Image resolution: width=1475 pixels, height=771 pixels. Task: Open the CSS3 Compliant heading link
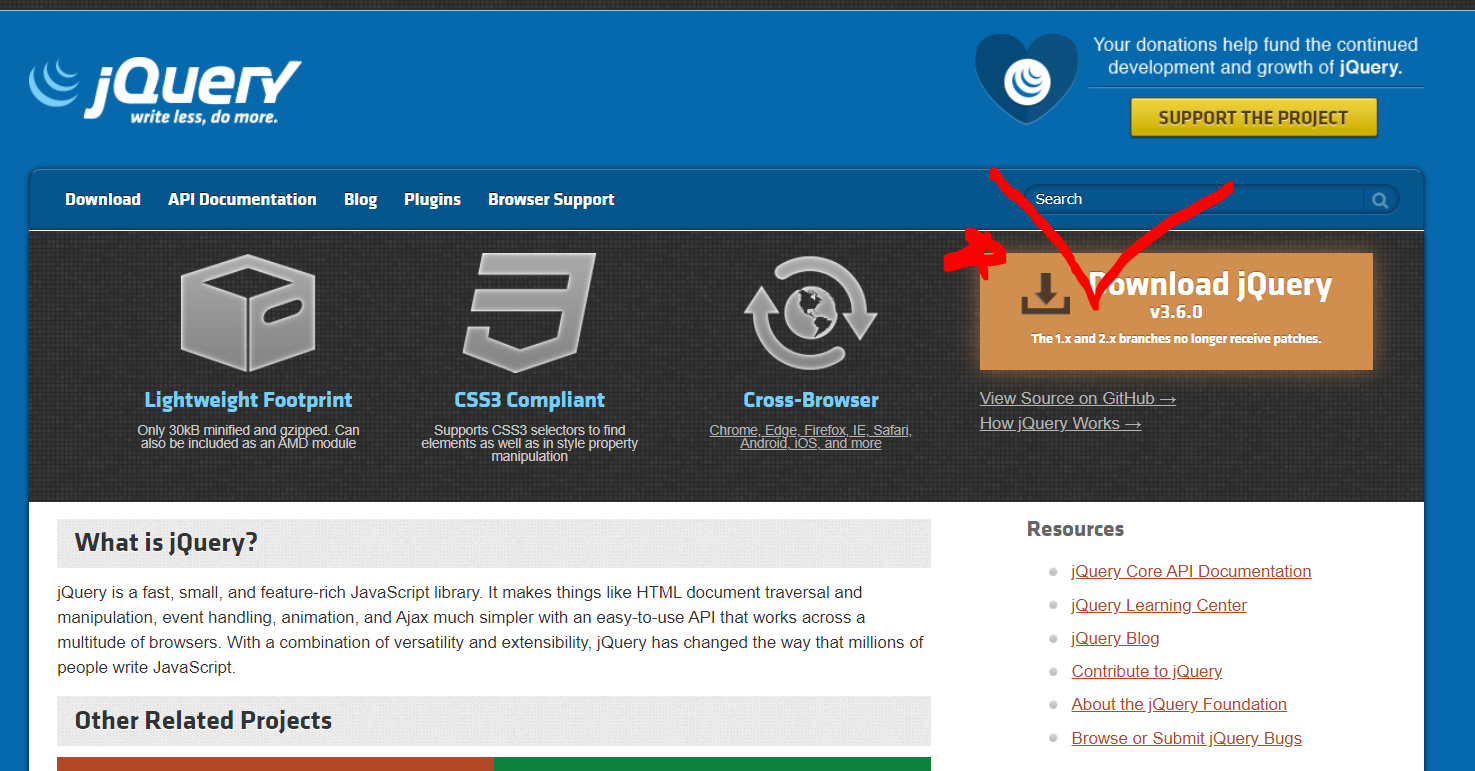[x=529, y=400]
